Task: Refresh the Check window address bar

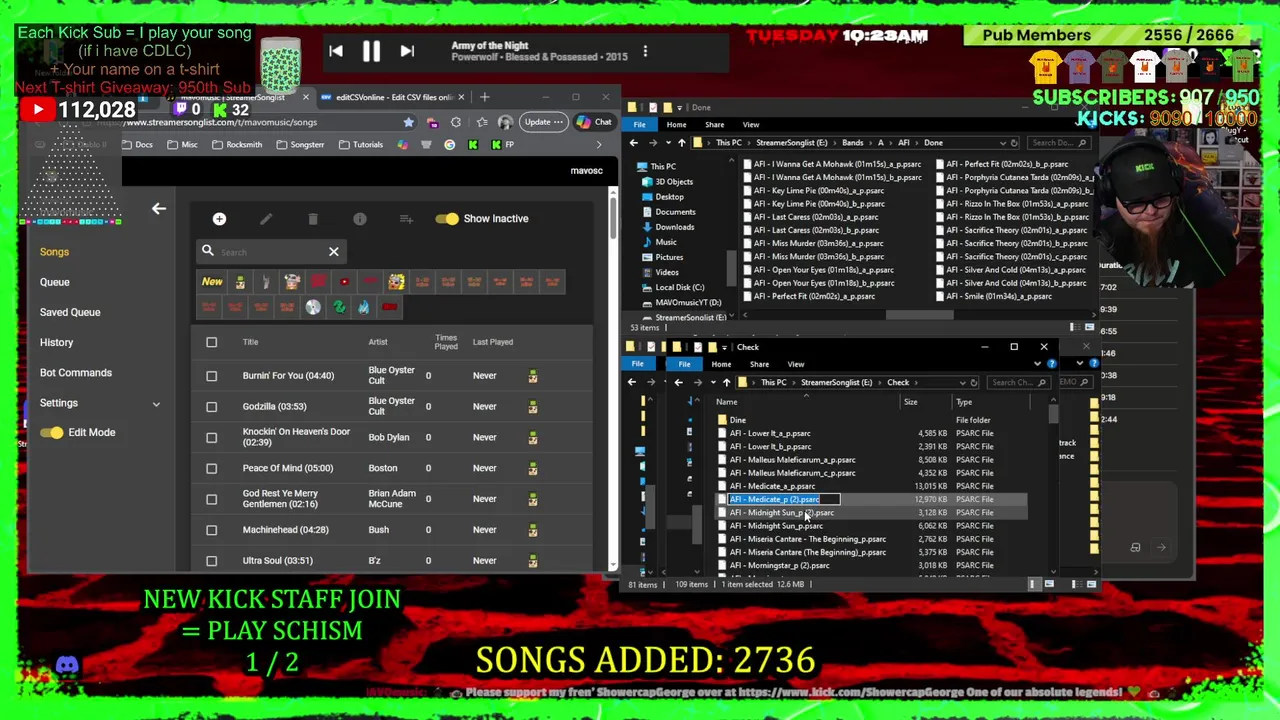Action: tap(974, 382)
